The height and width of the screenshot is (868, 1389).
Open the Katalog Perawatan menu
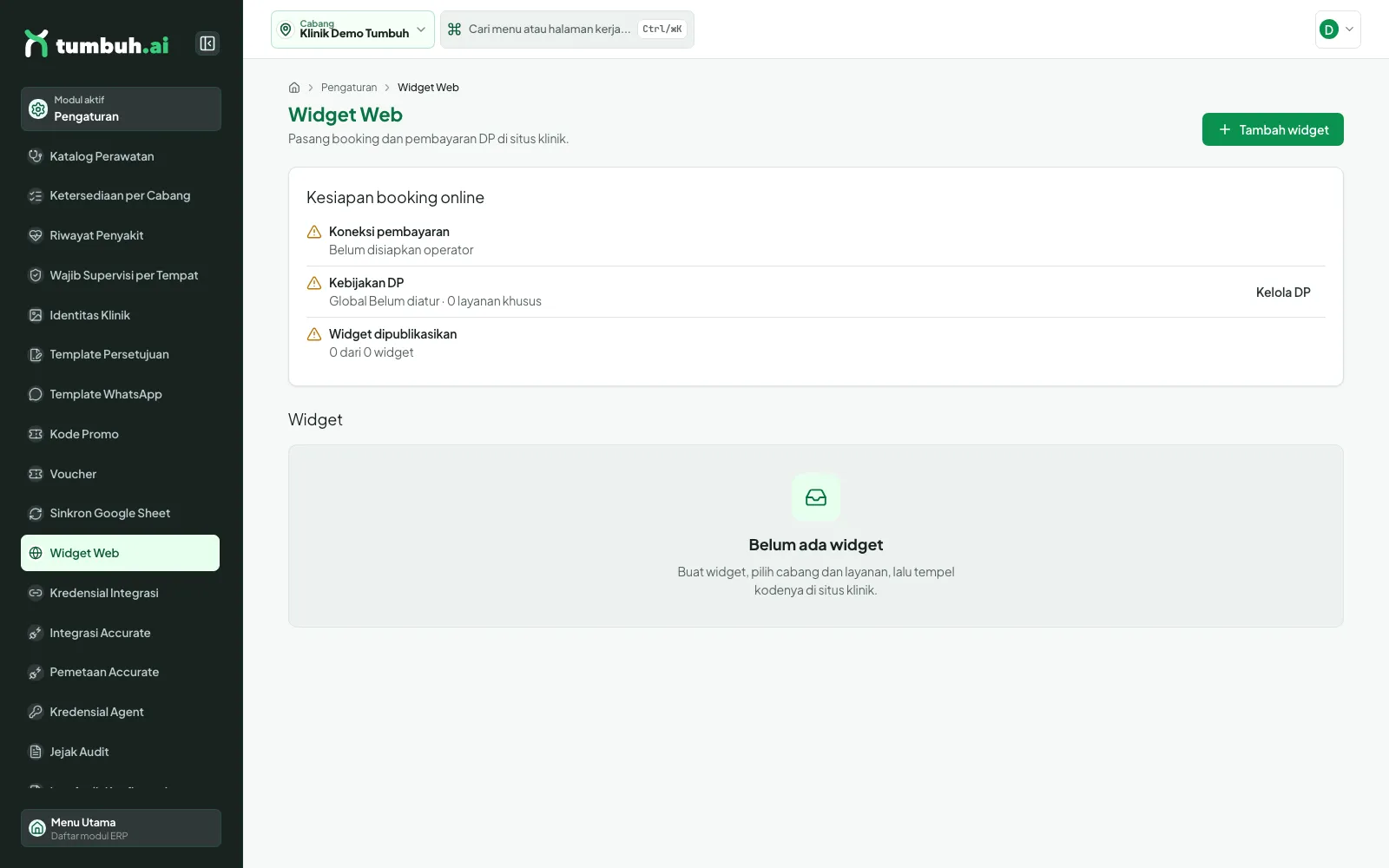pyautogui.click(x=120, y=156)
